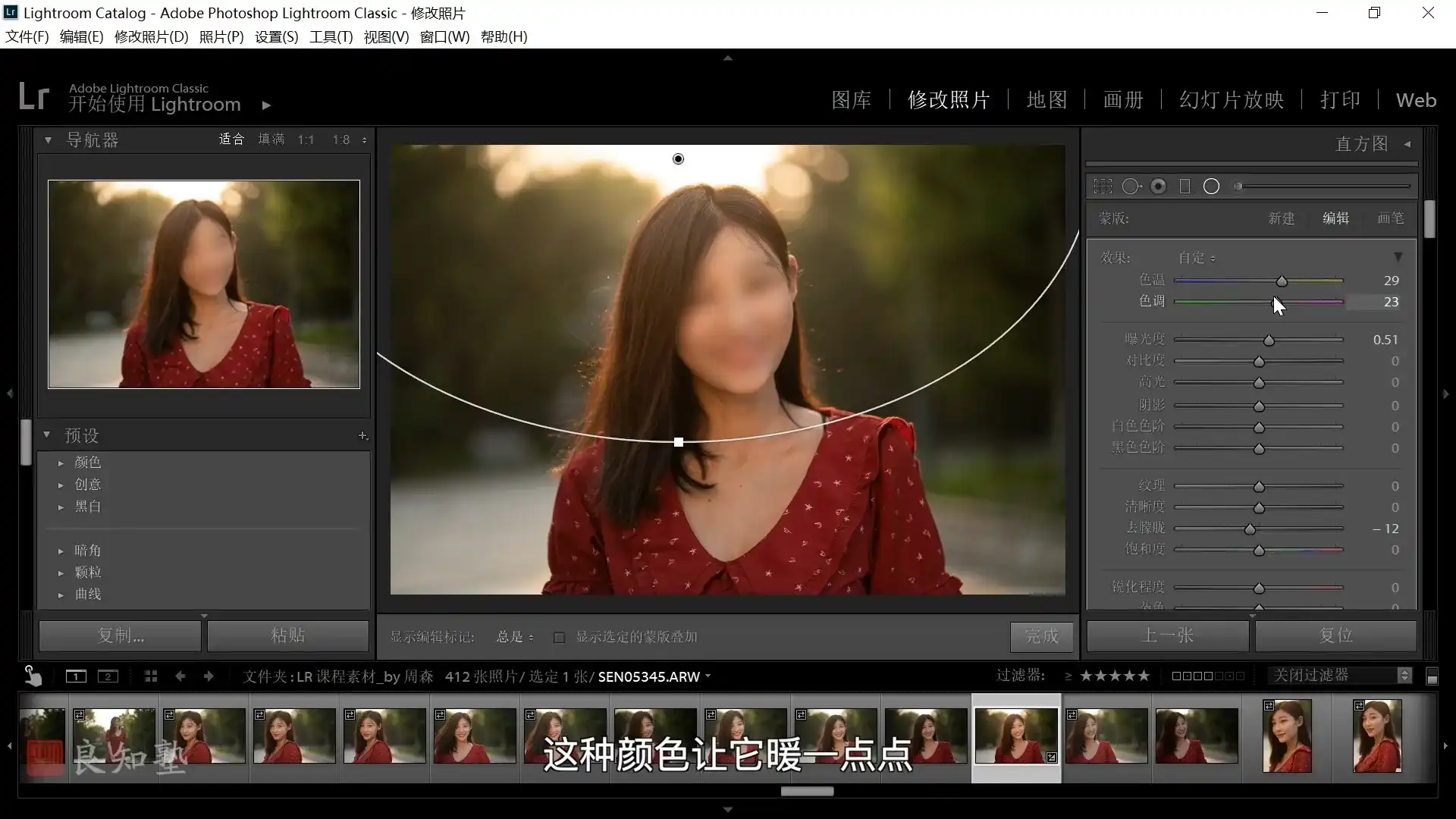Open the 关闭过滤器 filter dropdown

pos(1338,676)
